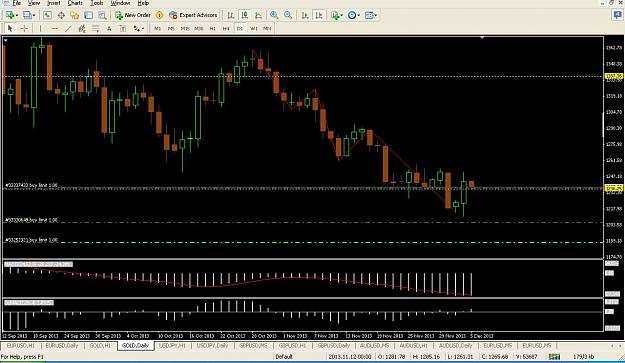Select the Crosshair tool
625x363 pixels.
point(24,28)
